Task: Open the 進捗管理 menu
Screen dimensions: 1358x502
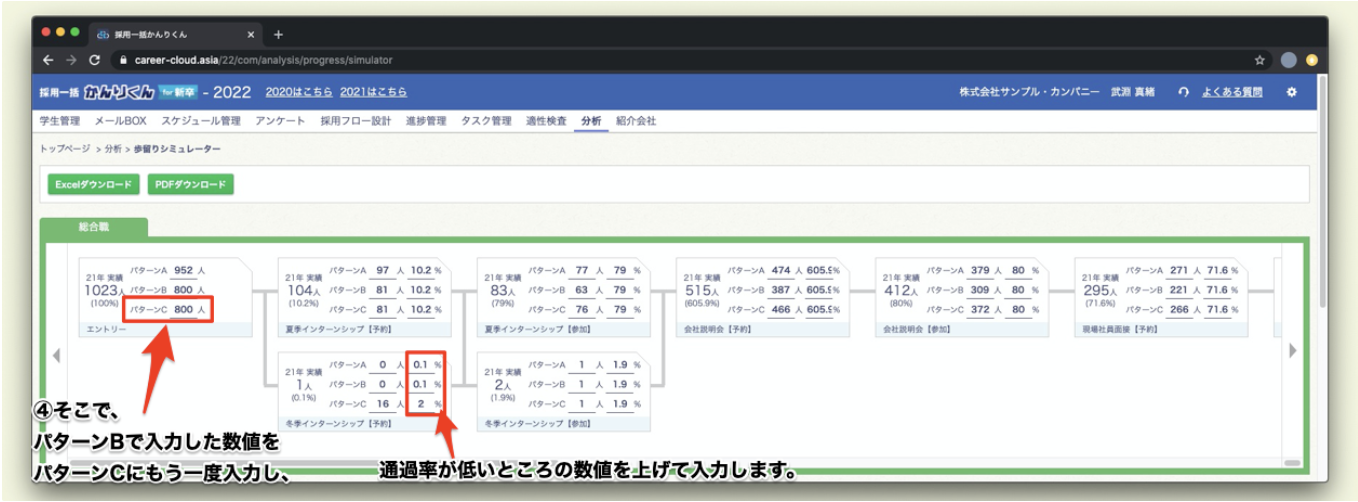Action: pos(426,121)
